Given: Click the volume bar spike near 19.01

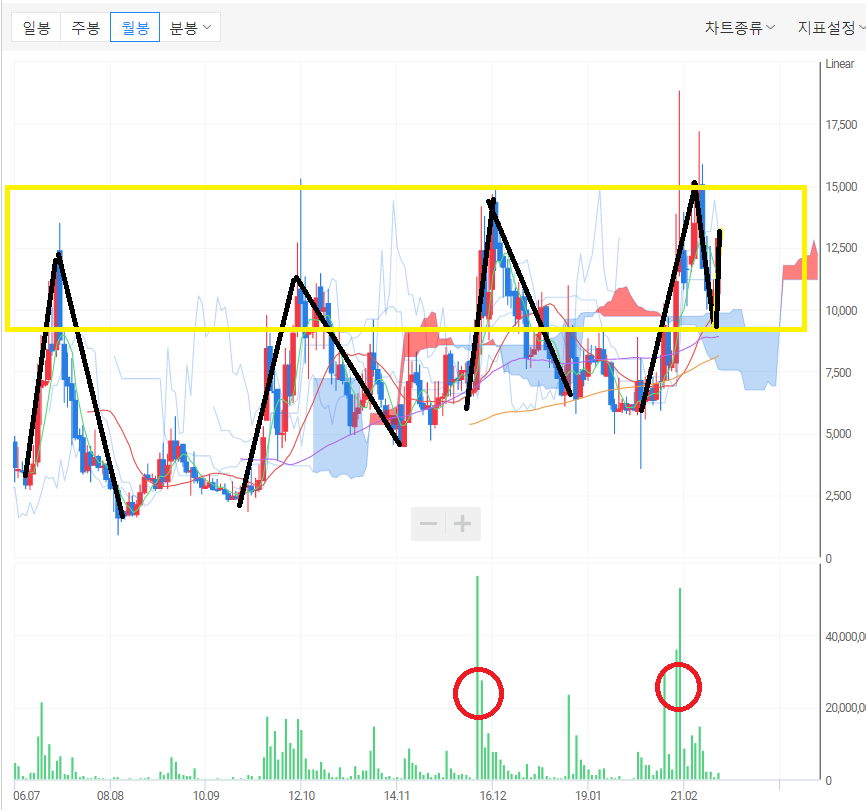Looking at the screenshot, I should pyautogui.click(x=569, y=737).
